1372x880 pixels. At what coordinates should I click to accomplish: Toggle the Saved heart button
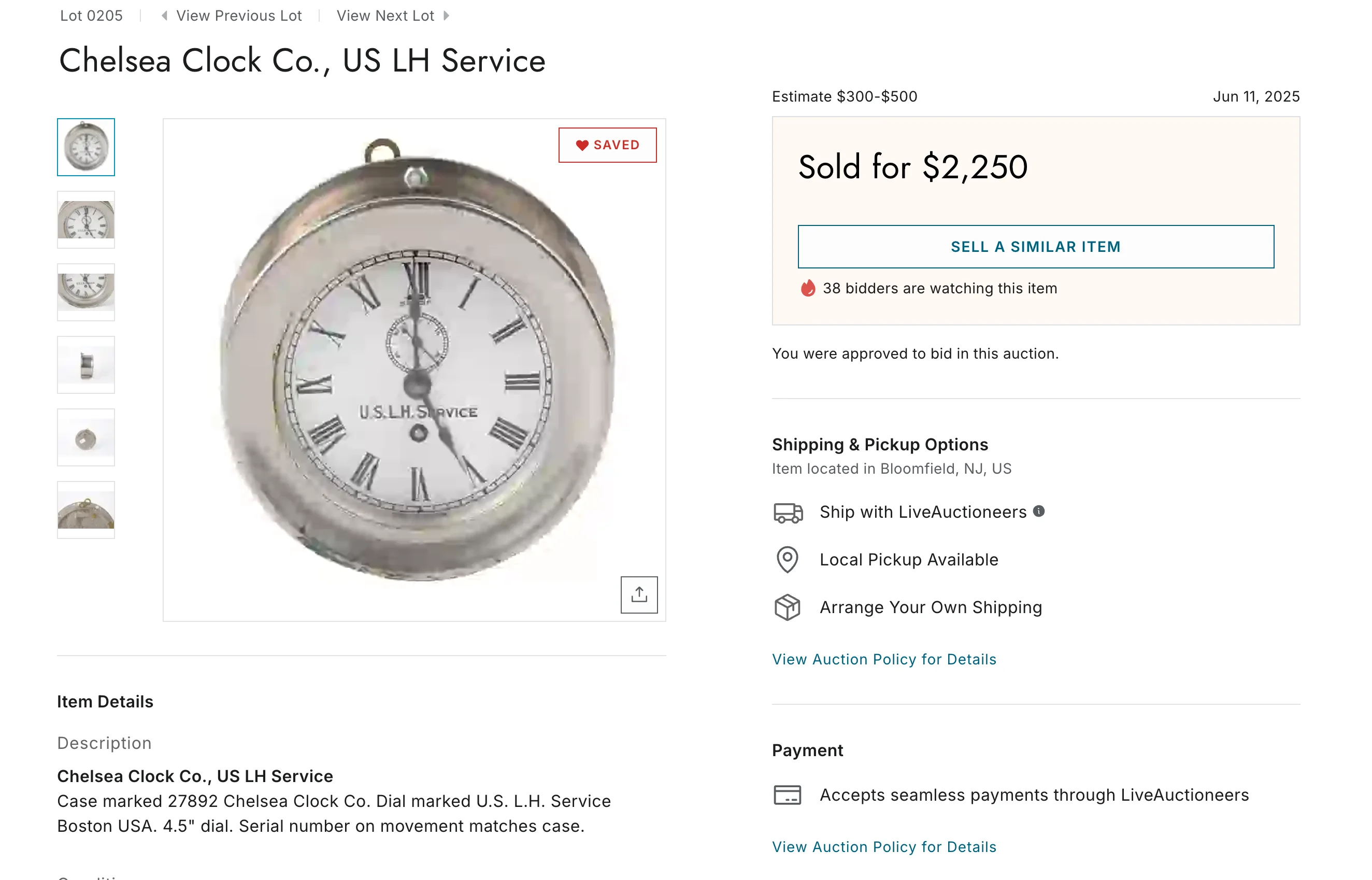pyautogui.click(x=607, y=145)
